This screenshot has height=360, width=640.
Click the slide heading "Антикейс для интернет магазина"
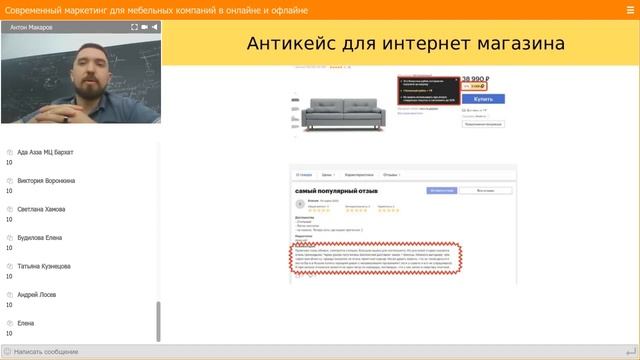406,43
